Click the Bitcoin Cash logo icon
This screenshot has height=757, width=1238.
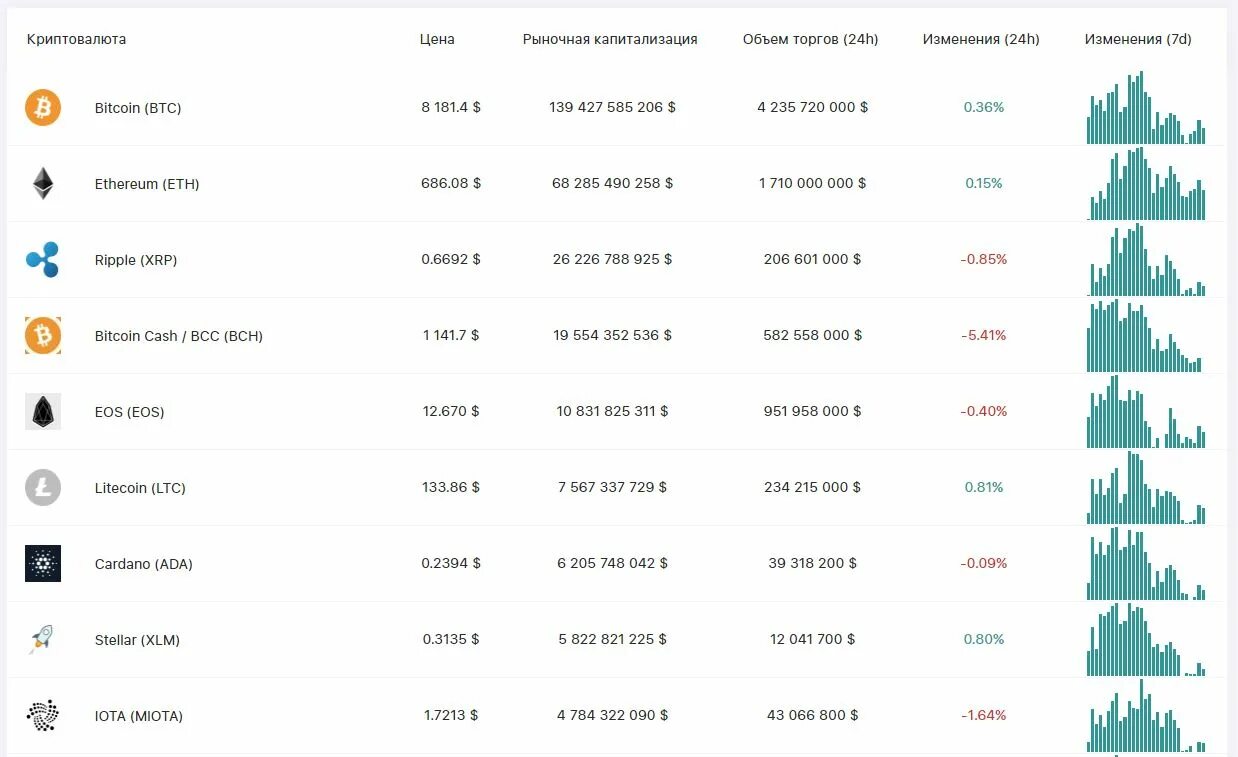pyautogui.click(x=43, y=336)
